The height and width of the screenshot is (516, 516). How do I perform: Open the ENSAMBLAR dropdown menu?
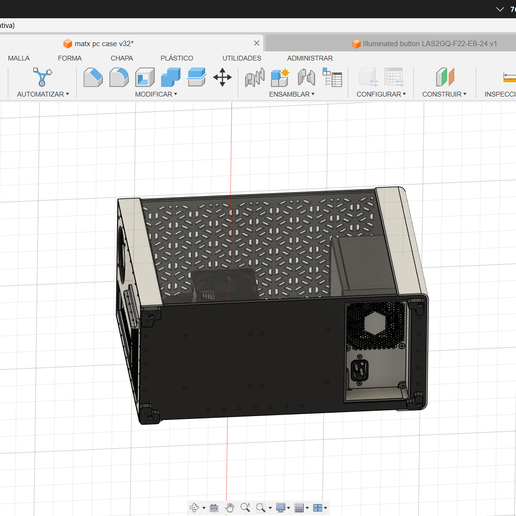292,94
